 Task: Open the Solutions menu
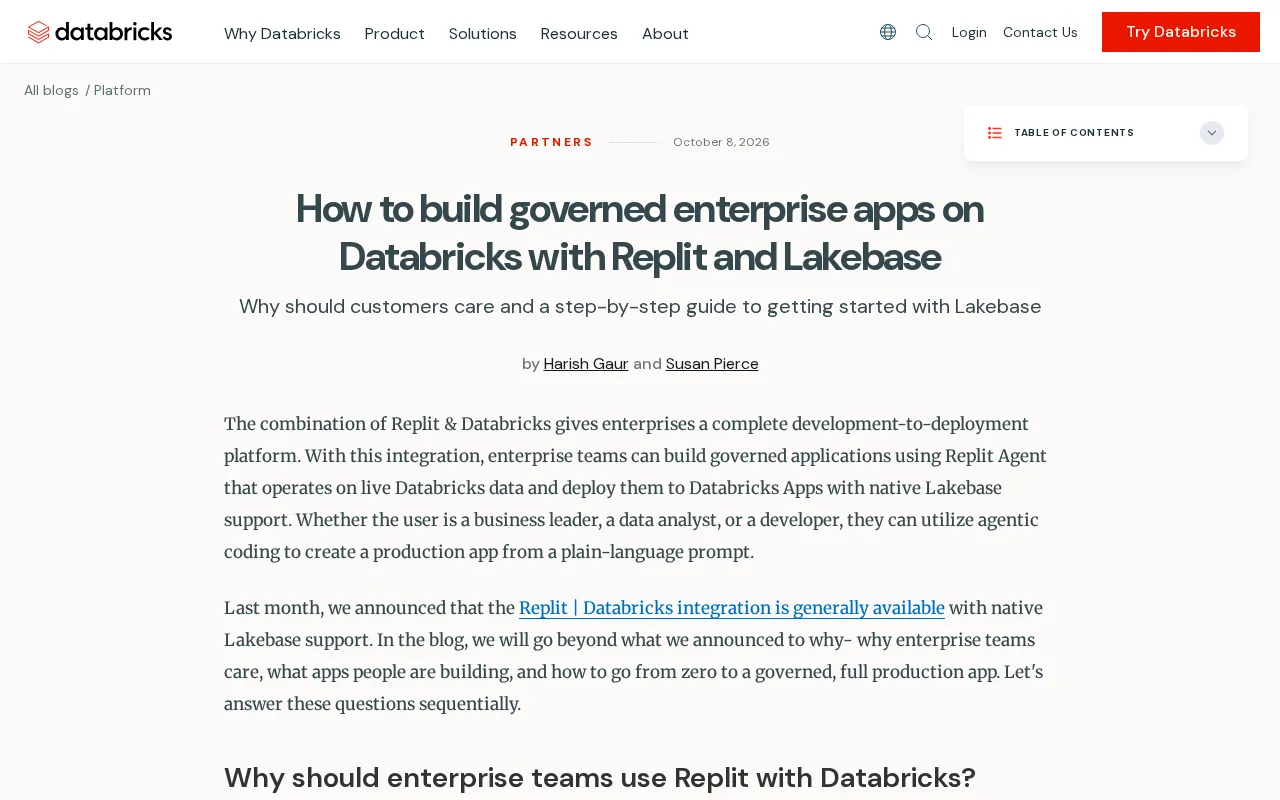point(483,33)
